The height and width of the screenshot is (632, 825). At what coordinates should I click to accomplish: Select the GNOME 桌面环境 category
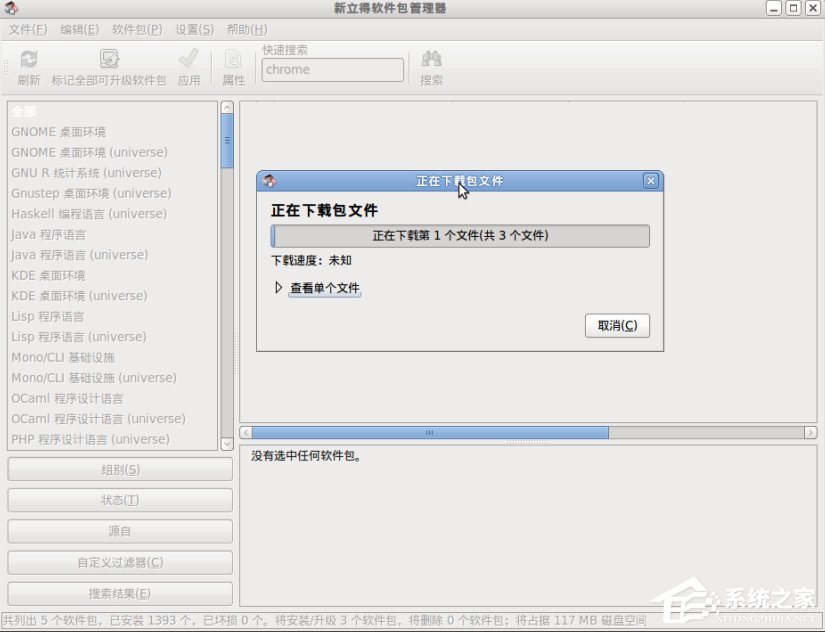pyautogui.click(x=58, y=131)
